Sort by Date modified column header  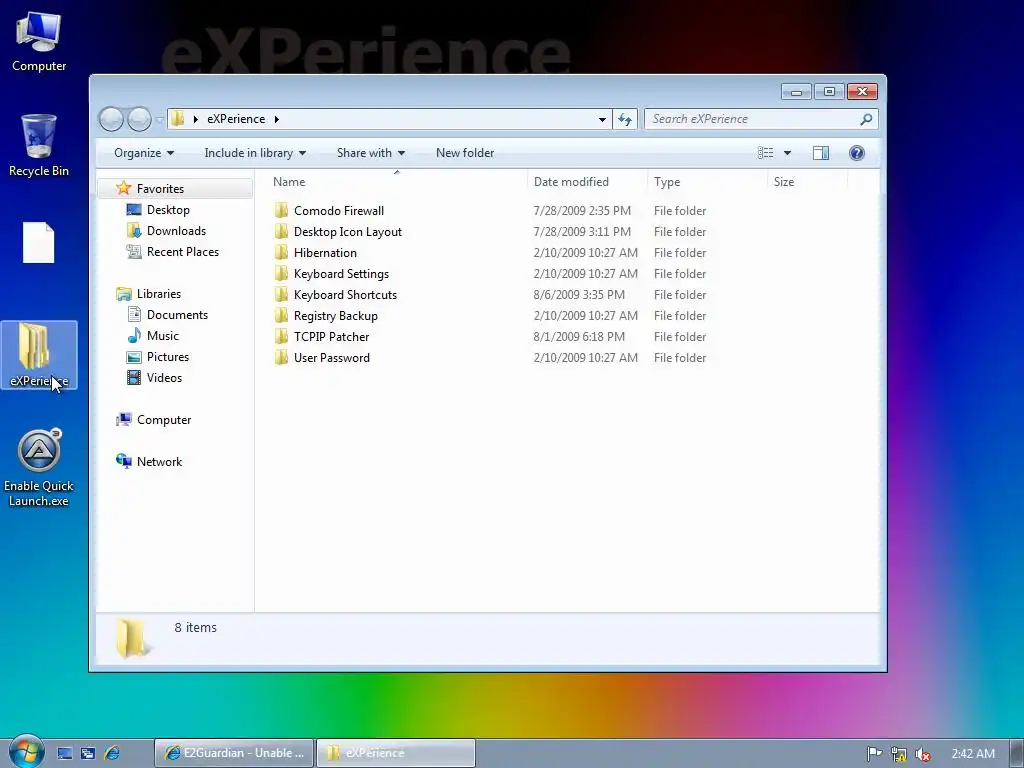[587, 182]
